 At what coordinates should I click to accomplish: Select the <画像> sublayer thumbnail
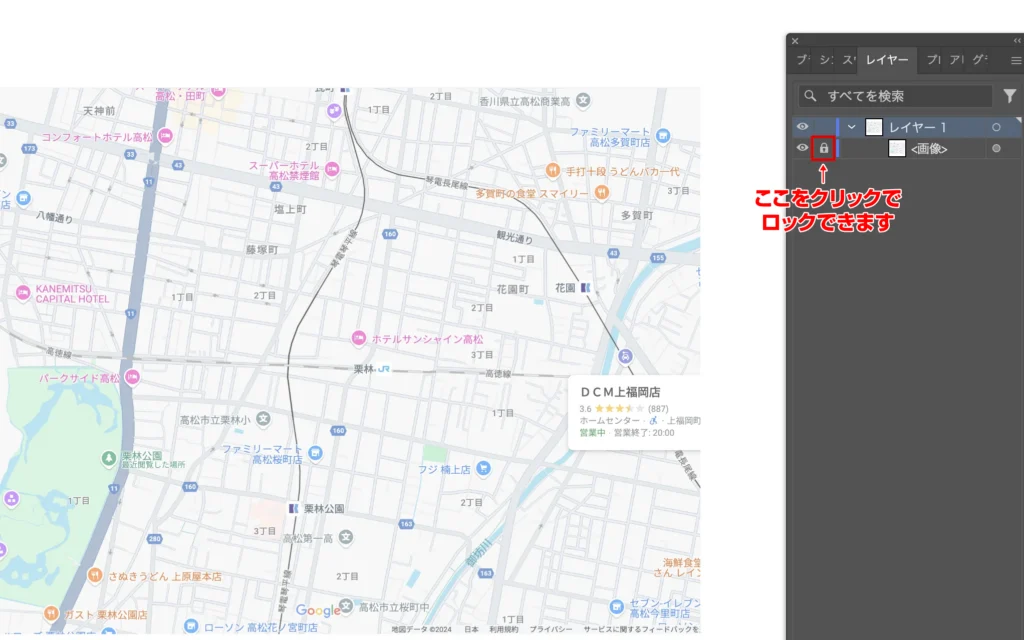pyautogui.click(x=897, y=149)
